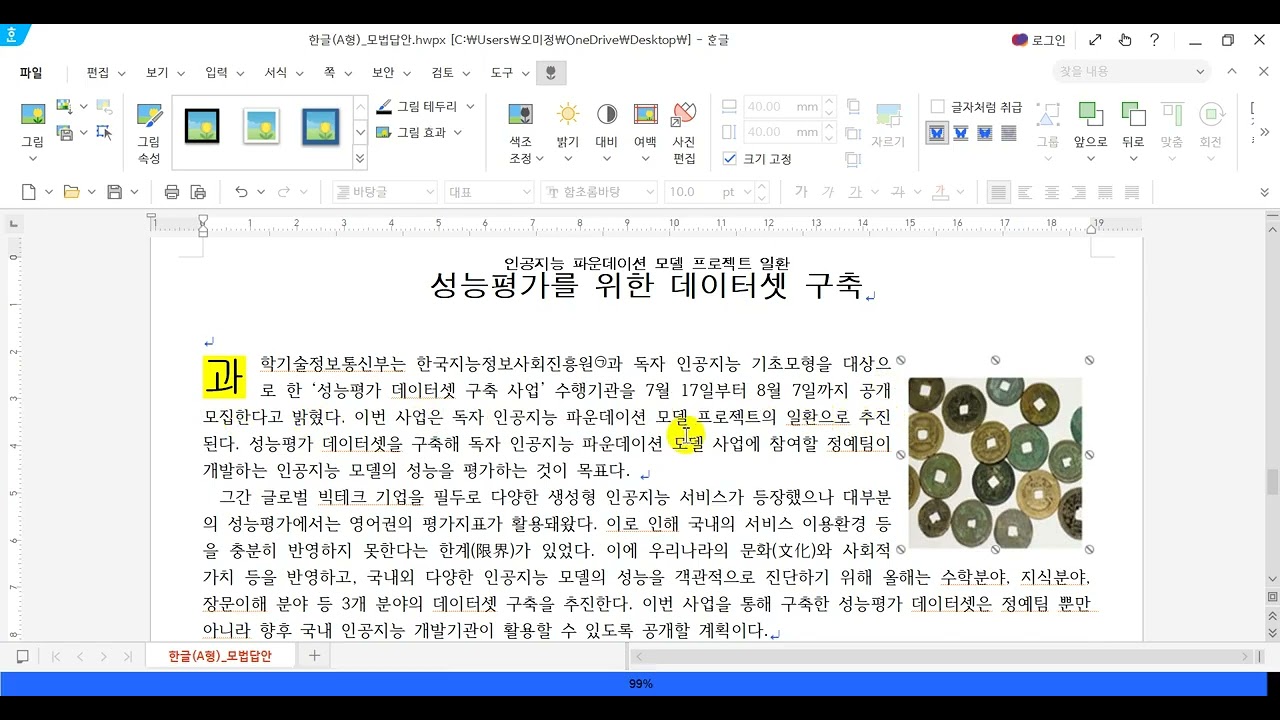Select the third butterfly text-wrap option
This screenshot has height=720, width=1280.
985,133
